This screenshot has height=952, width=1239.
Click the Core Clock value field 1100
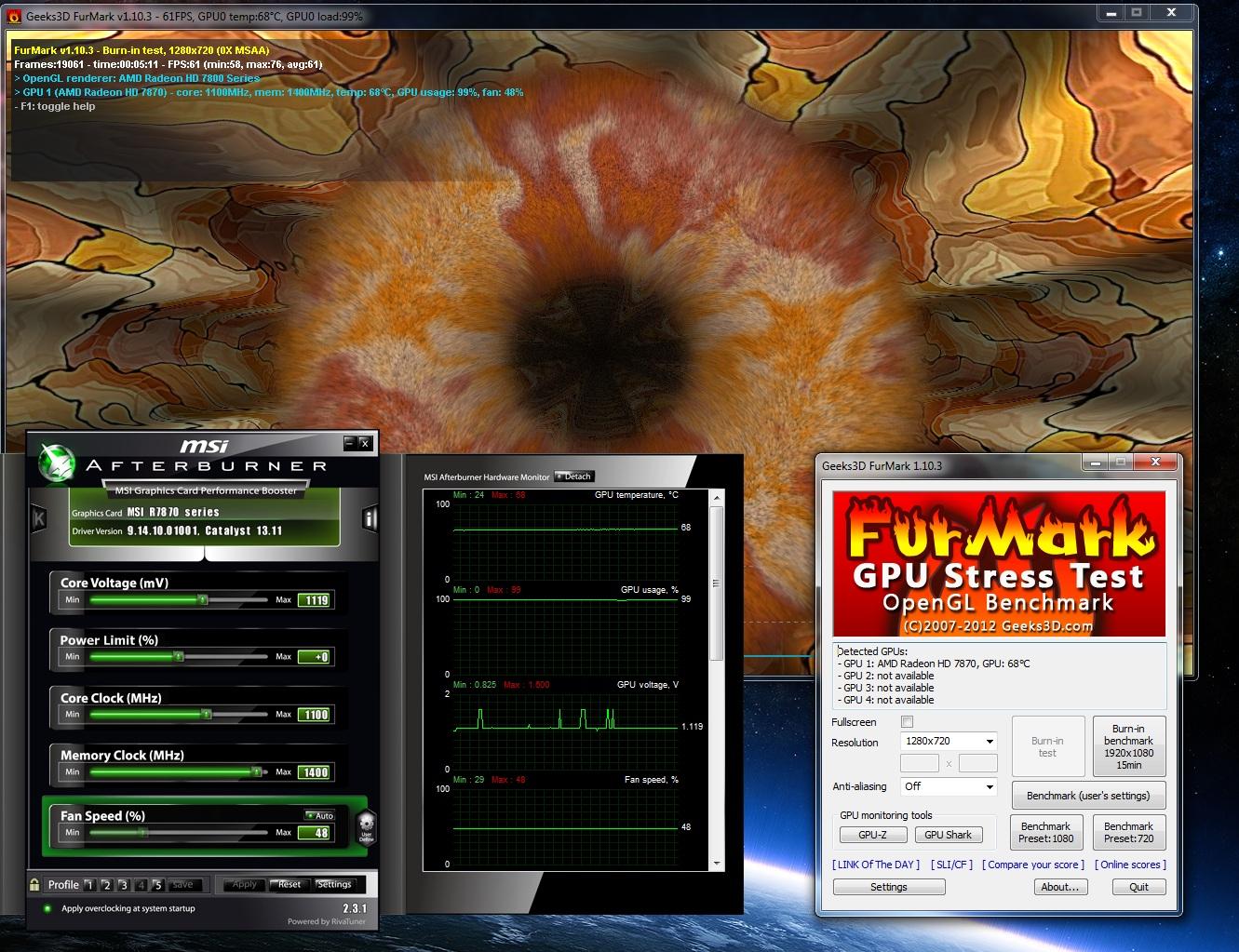point(316,715)
